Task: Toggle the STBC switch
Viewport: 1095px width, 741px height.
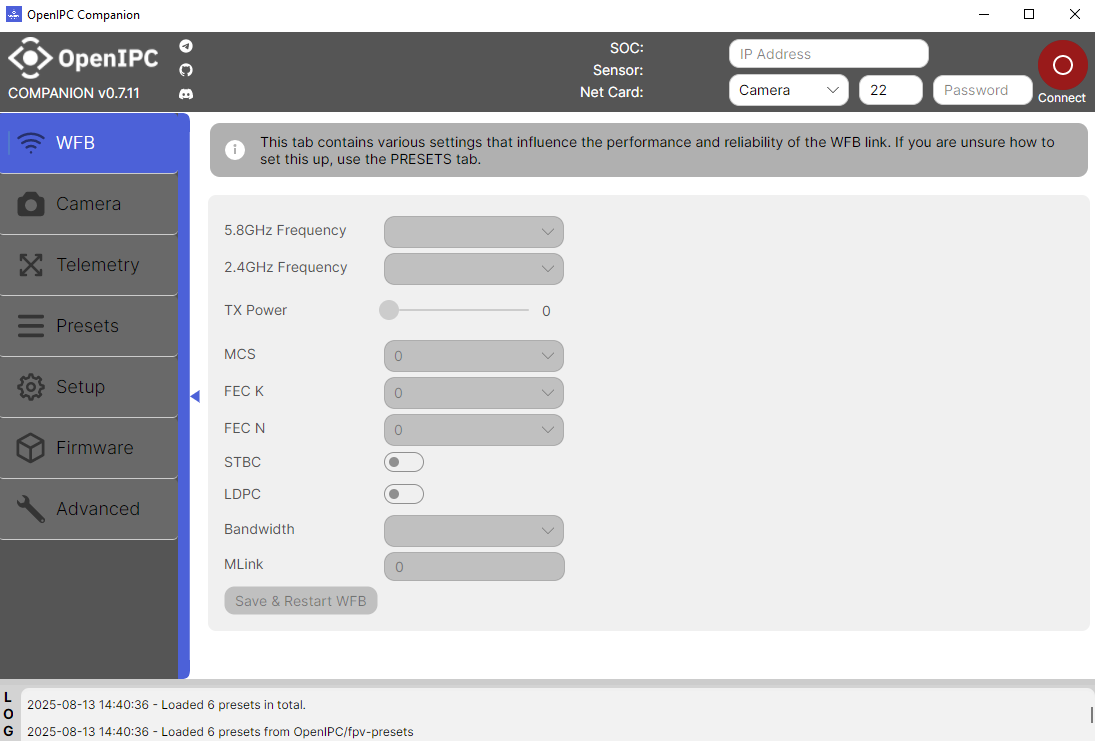Action: [404, 462]
